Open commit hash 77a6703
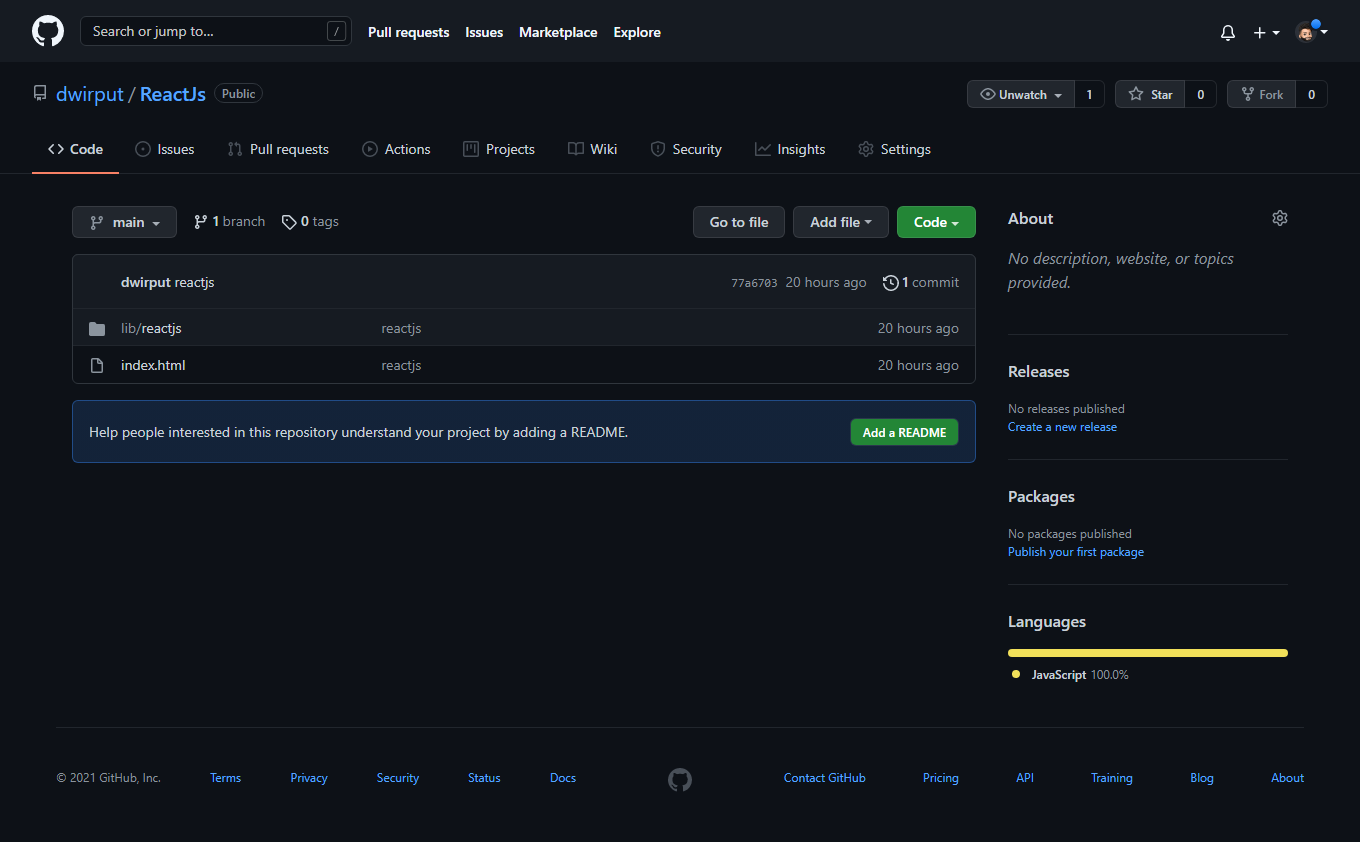The image size is (1360, 842). click(754, 283)
